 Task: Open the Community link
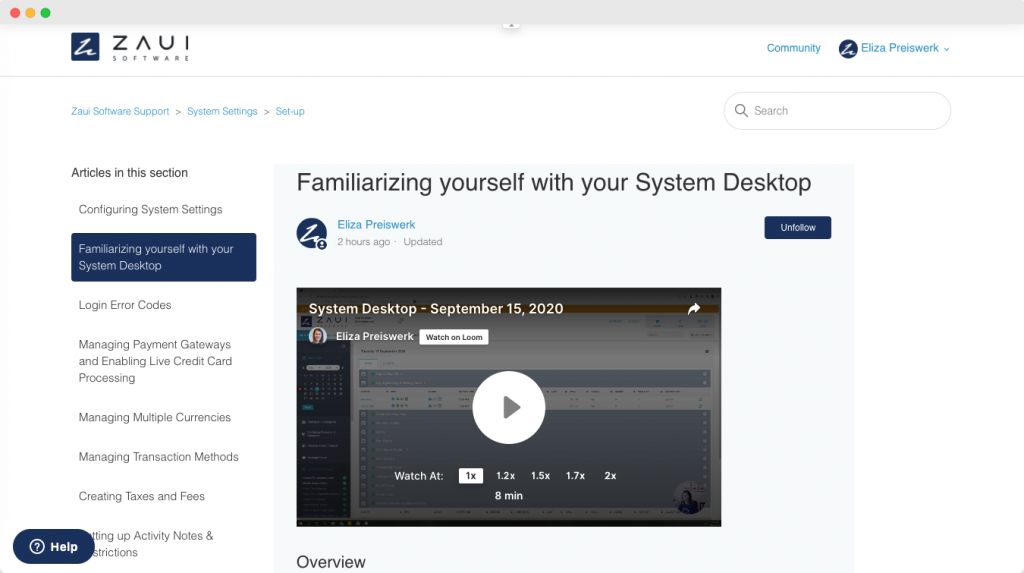pyautogui.click(x=793, y=48)
